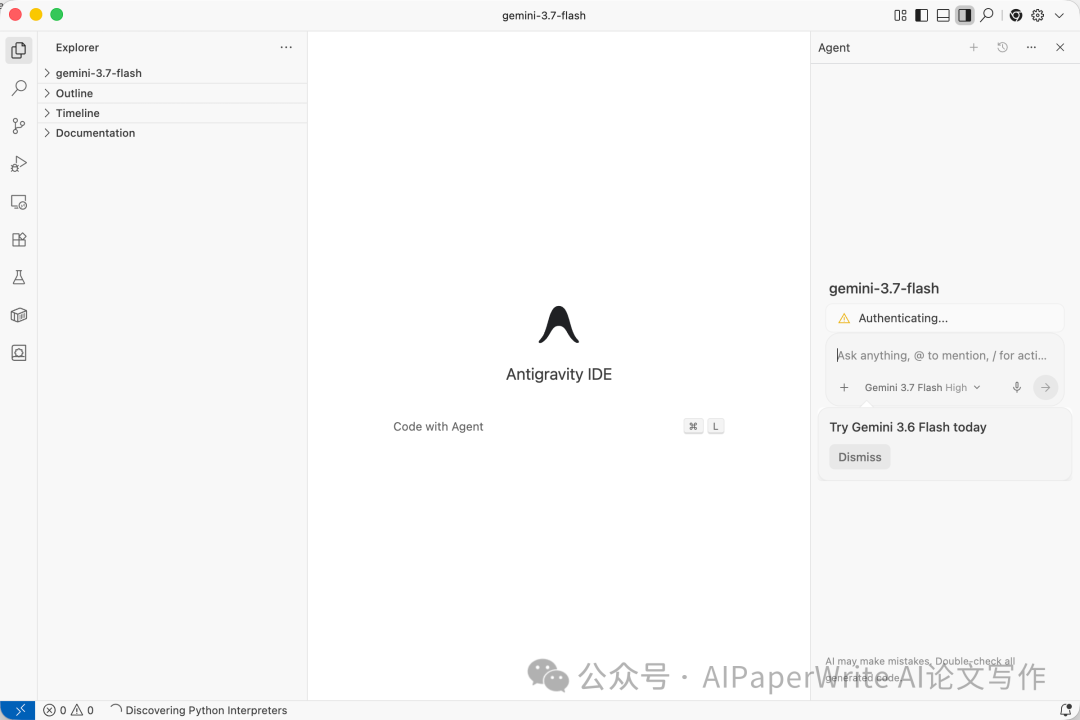Open Agent conversation history
The width and height of the screenshot is (1080, 720).
point(1002,48)
